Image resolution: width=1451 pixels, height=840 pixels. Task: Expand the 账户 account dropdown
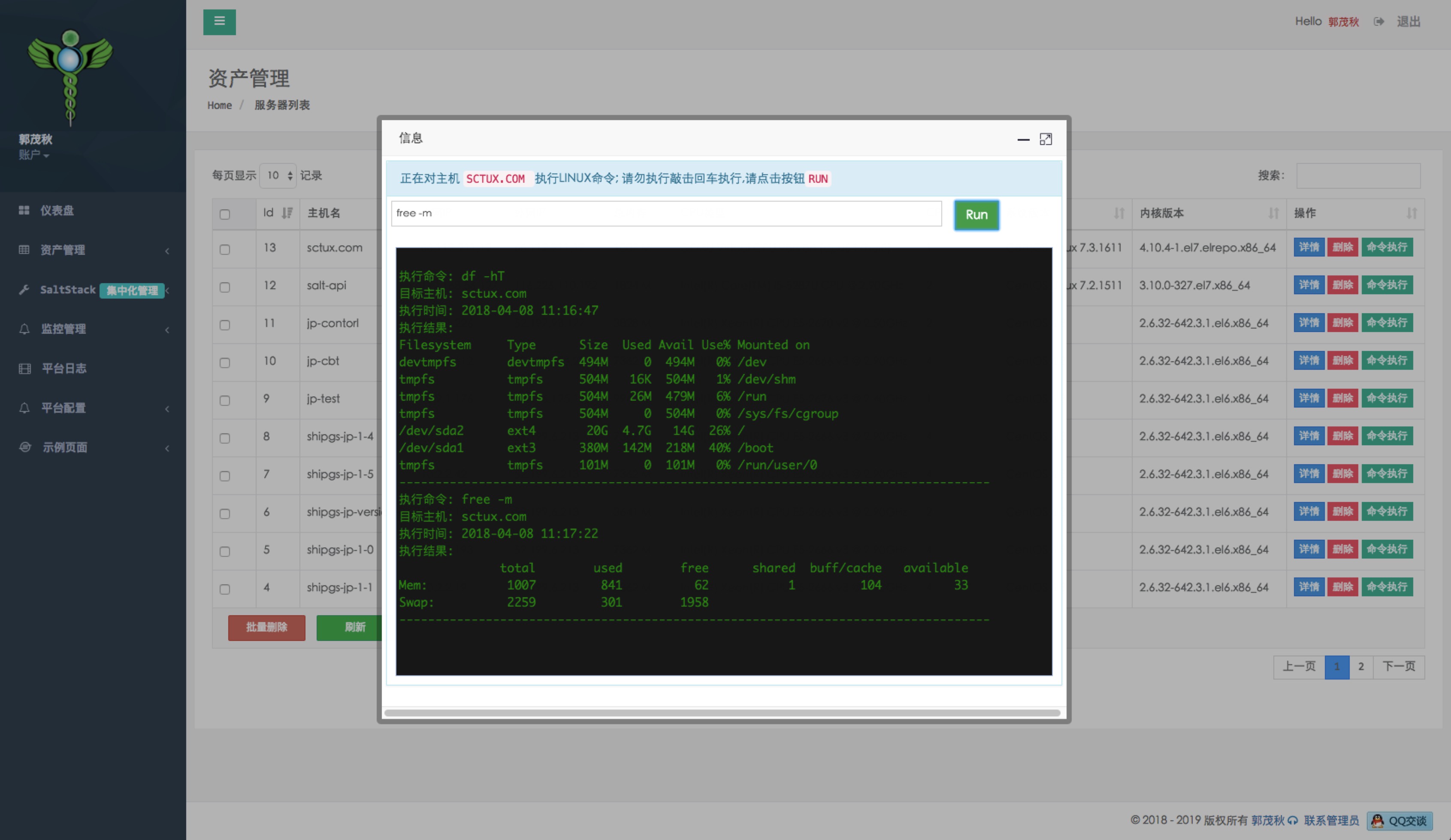click(33, 155)
